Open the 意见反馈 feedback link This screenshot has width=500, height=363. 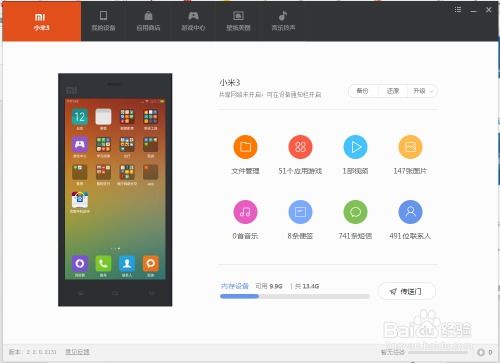click(77, 352)
